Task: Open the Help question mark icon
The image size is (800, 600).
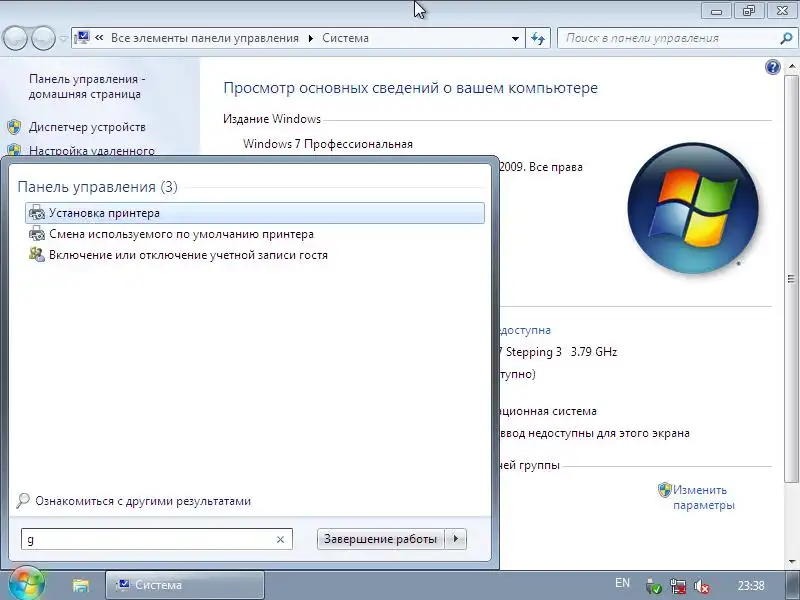Action: point(772,67)
